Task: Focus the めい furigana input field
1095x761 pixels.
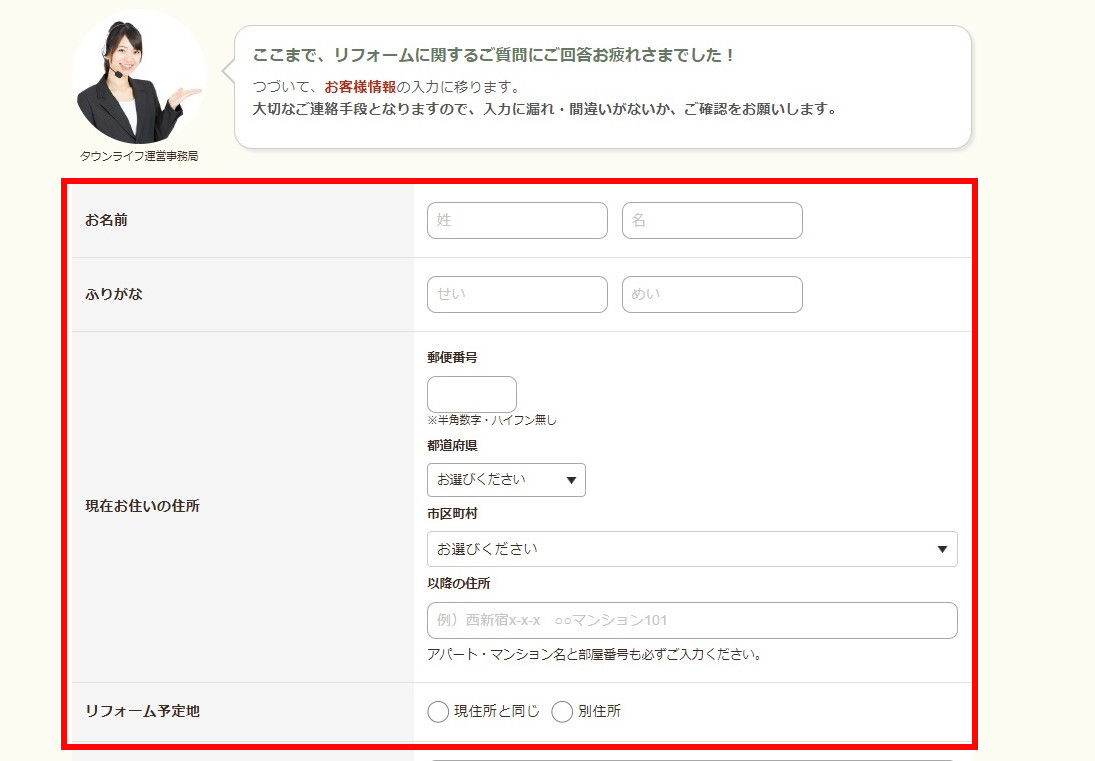Action: (712, 295)
